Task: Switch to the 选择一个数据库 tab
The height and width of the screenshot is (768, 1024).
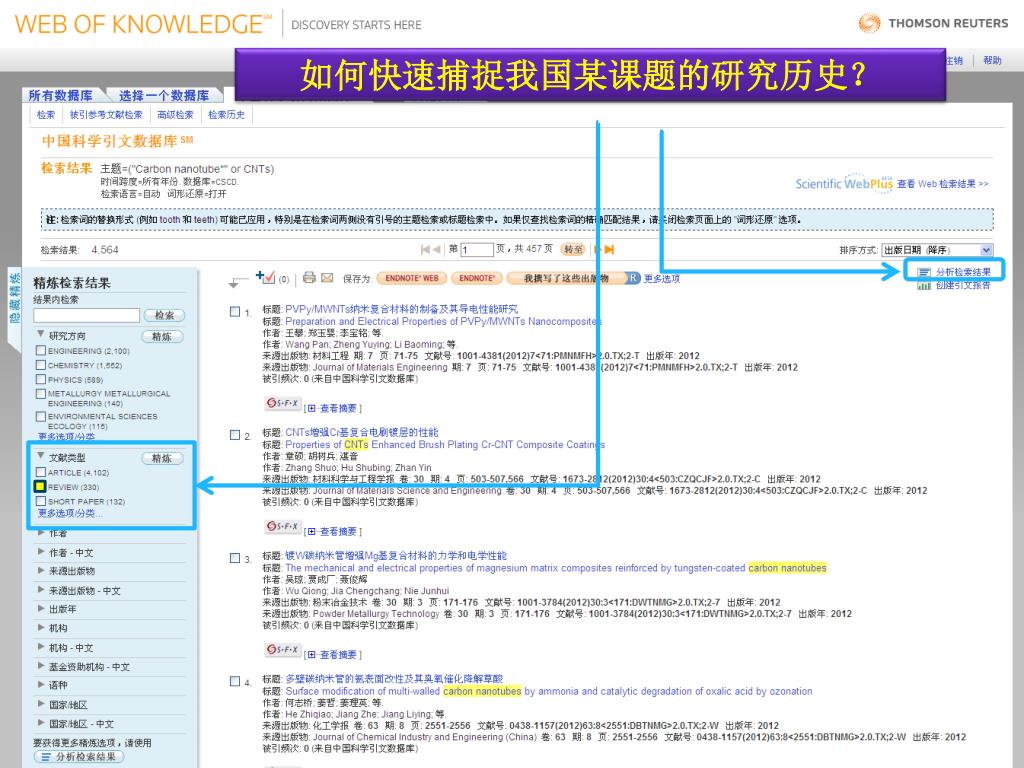Action: (x=163, y=96)
